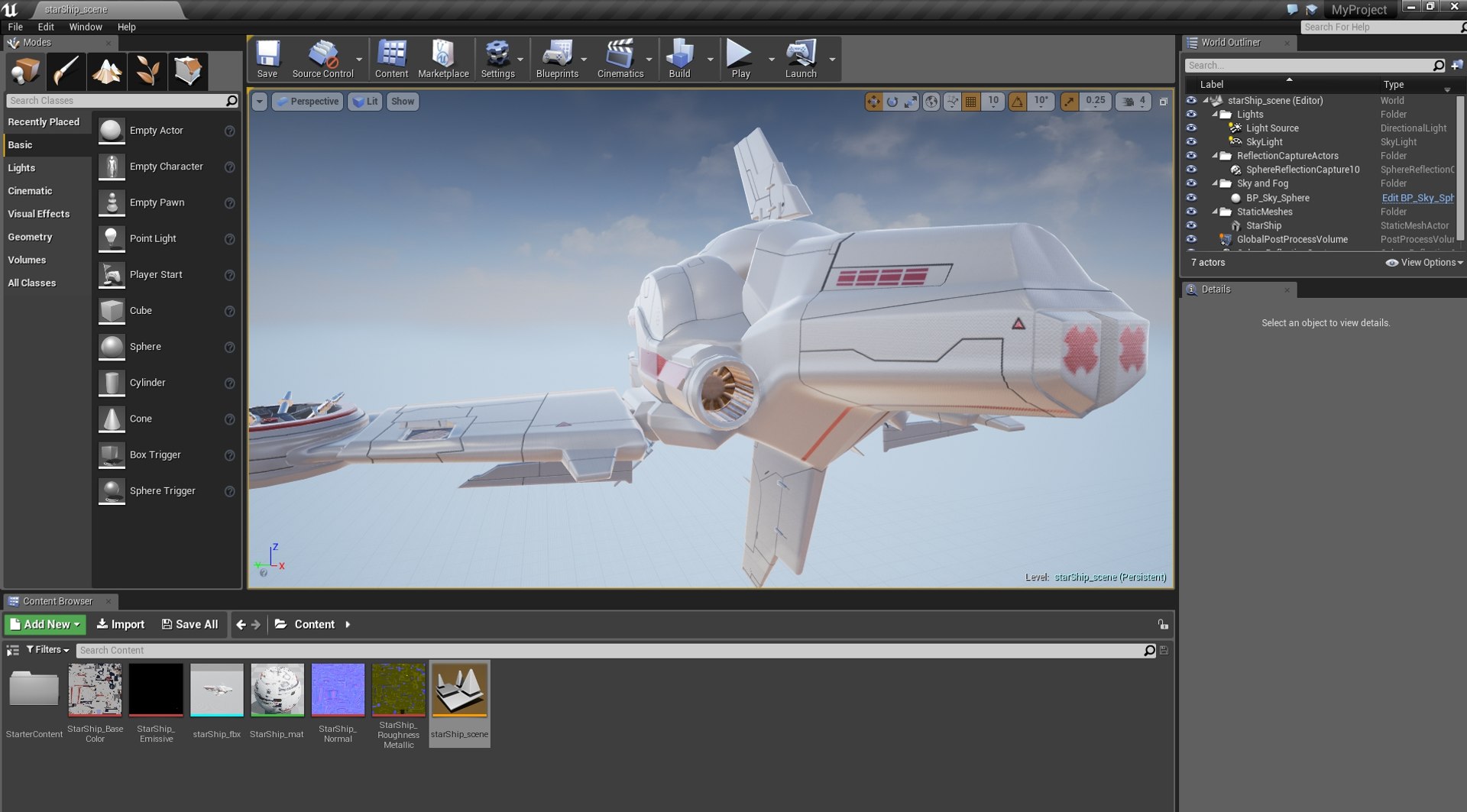
Task: Open Play options dropdown arrow
Action: pos(771,60)
